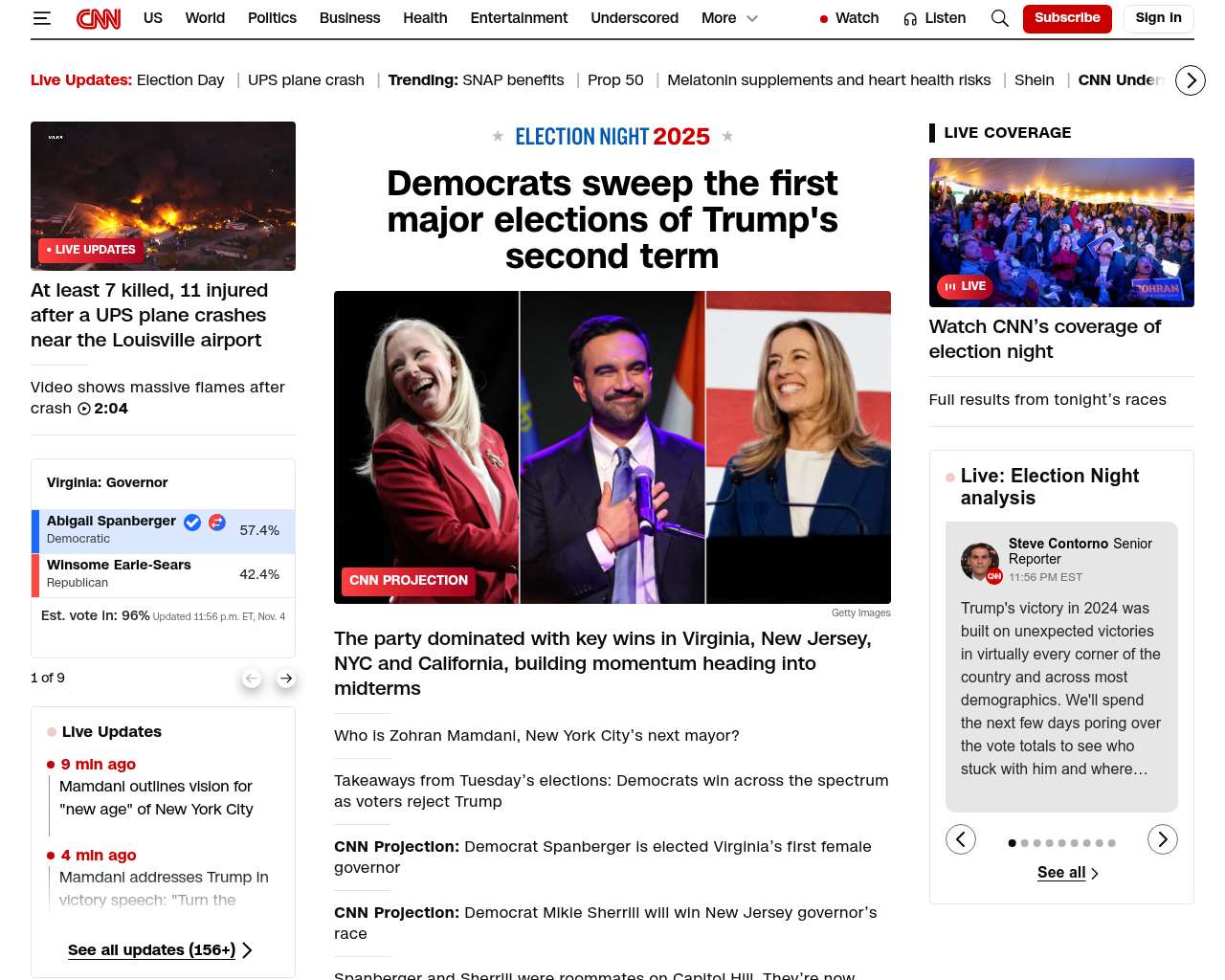Click the winner checkmark beside Abigail Spanberger
Viewport: 1225px width, 980px height.
pyautogui.click(x=192, y=522)
